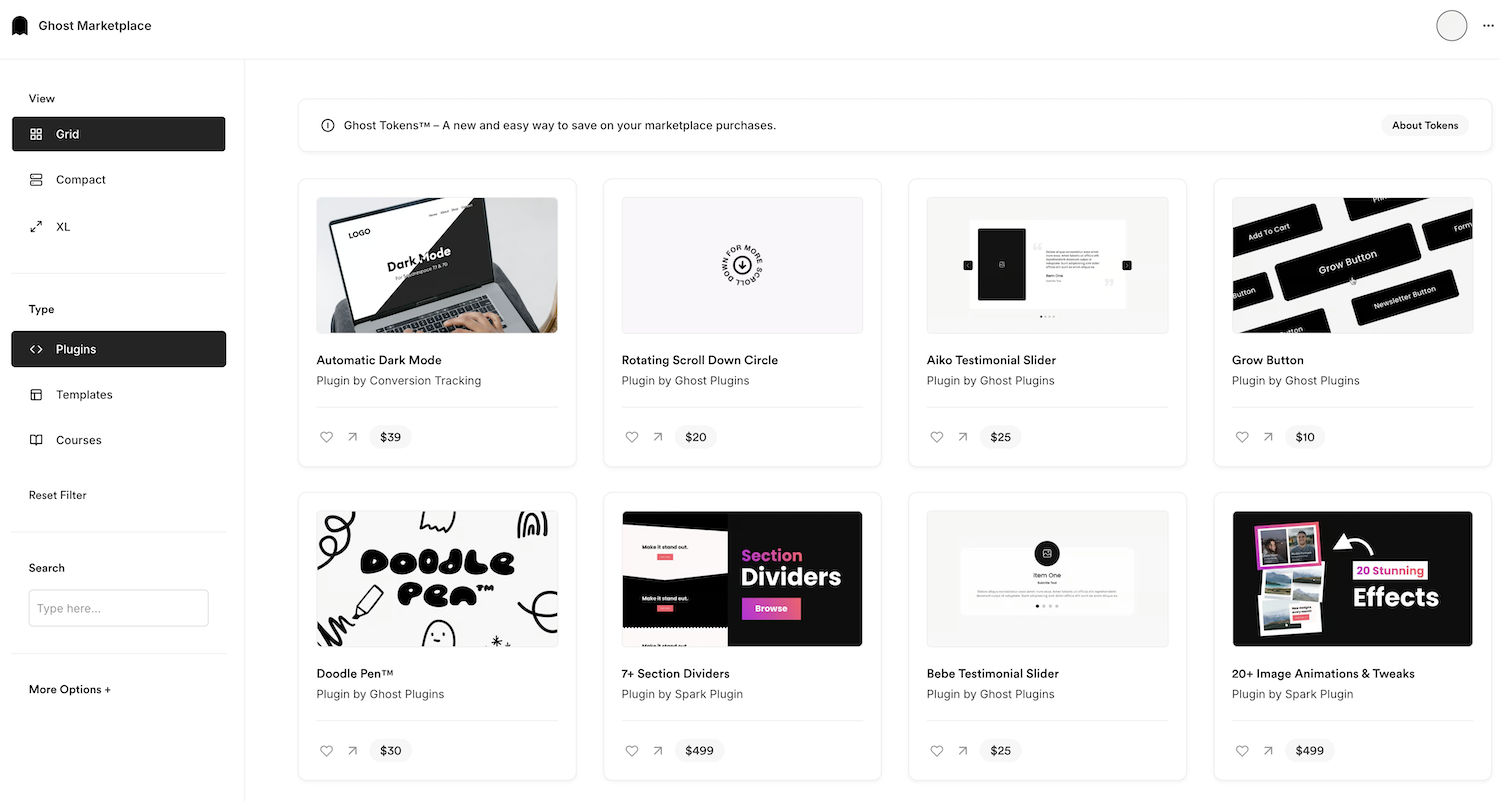Click the $10 price on Grow Button
The image size is (1500, 801).
coord(1305,437)
